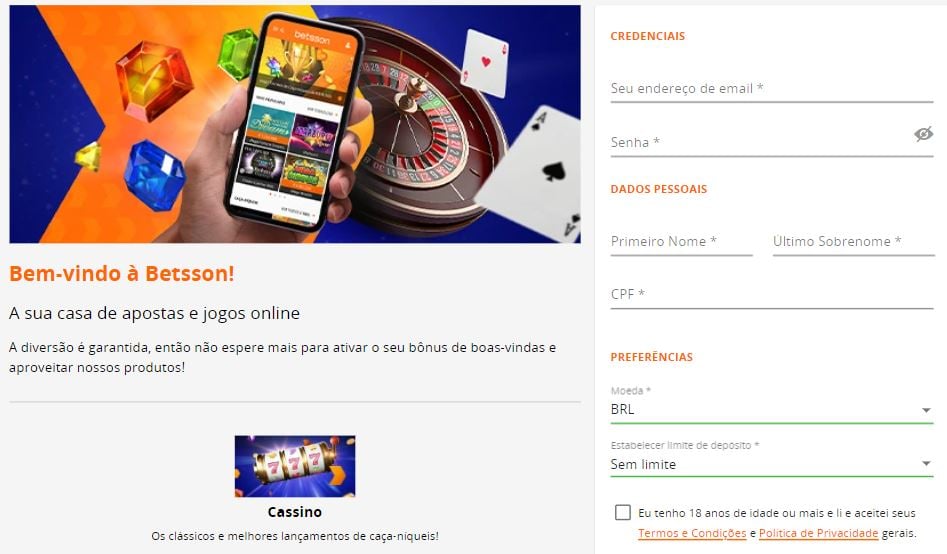Open the Política de Privacidade link
The image size is (947, 554).
pos(818,533)
